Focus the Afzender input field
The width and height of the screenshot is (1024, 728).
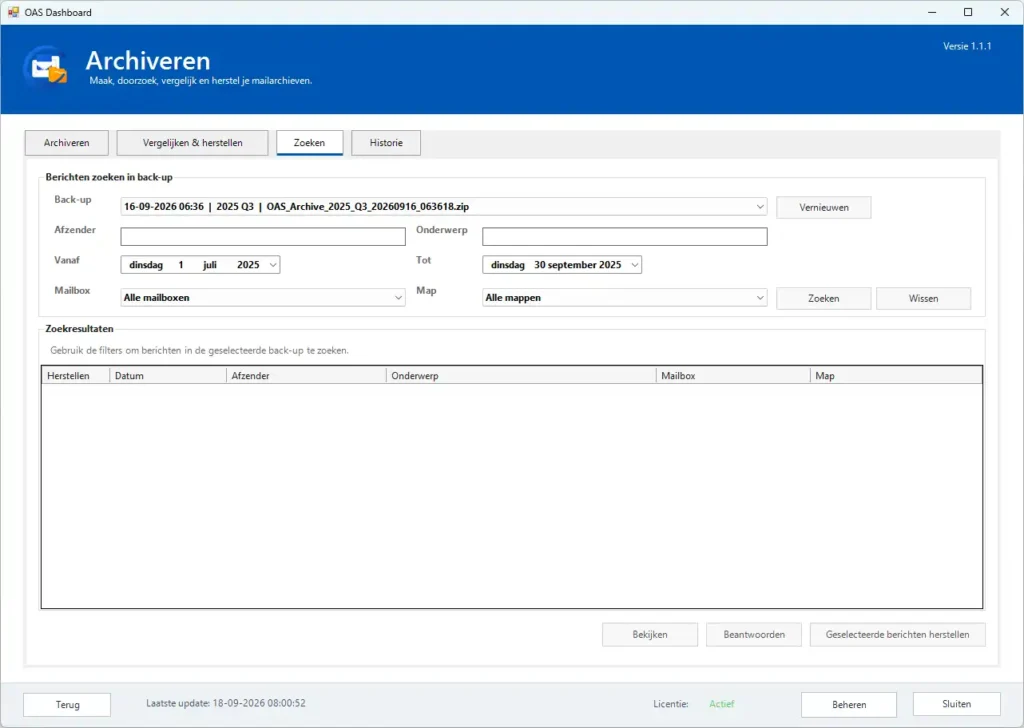(x=263, y=236)
